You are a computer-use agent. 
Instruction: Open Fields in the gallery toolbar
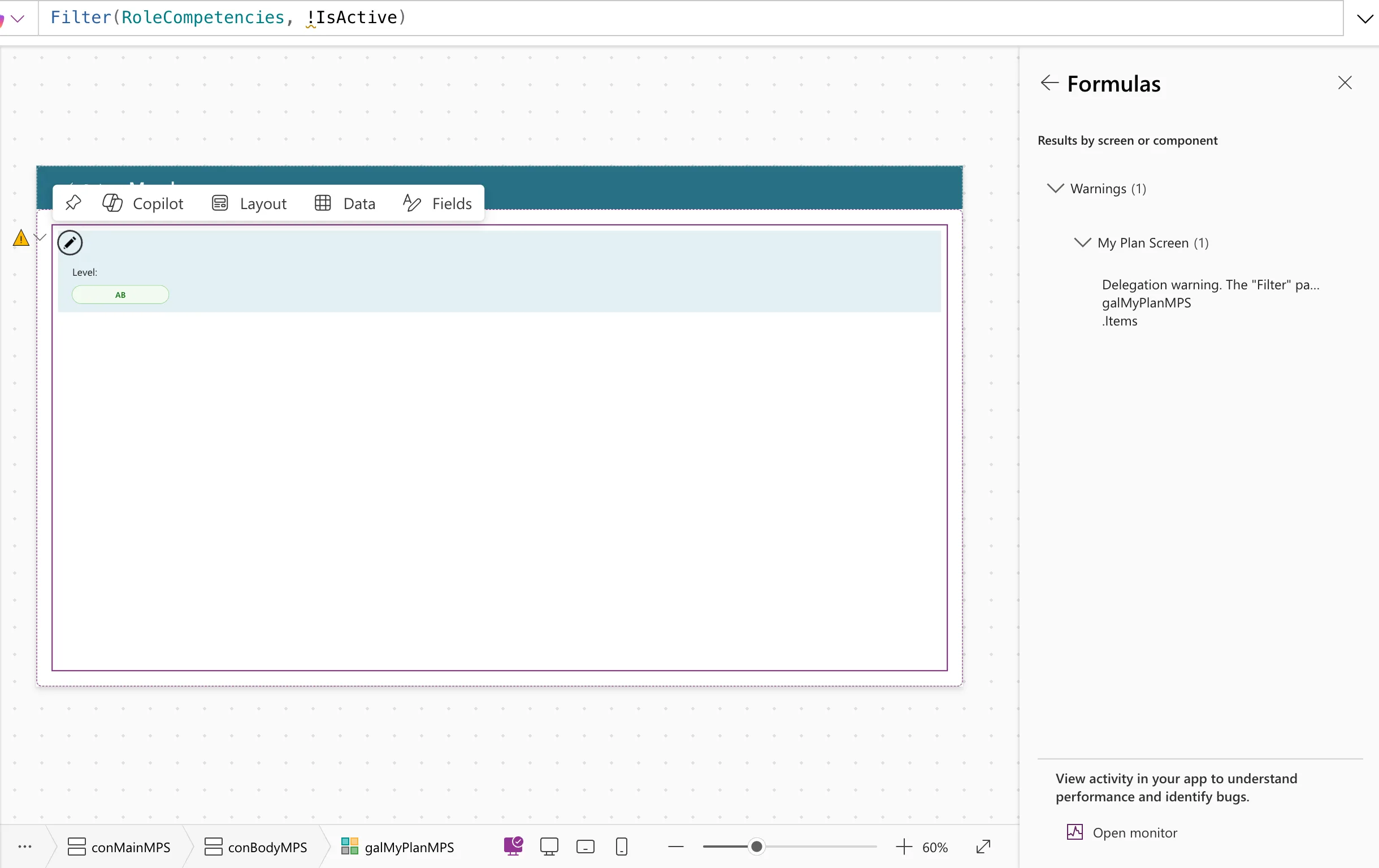click(x=437, y=203)
